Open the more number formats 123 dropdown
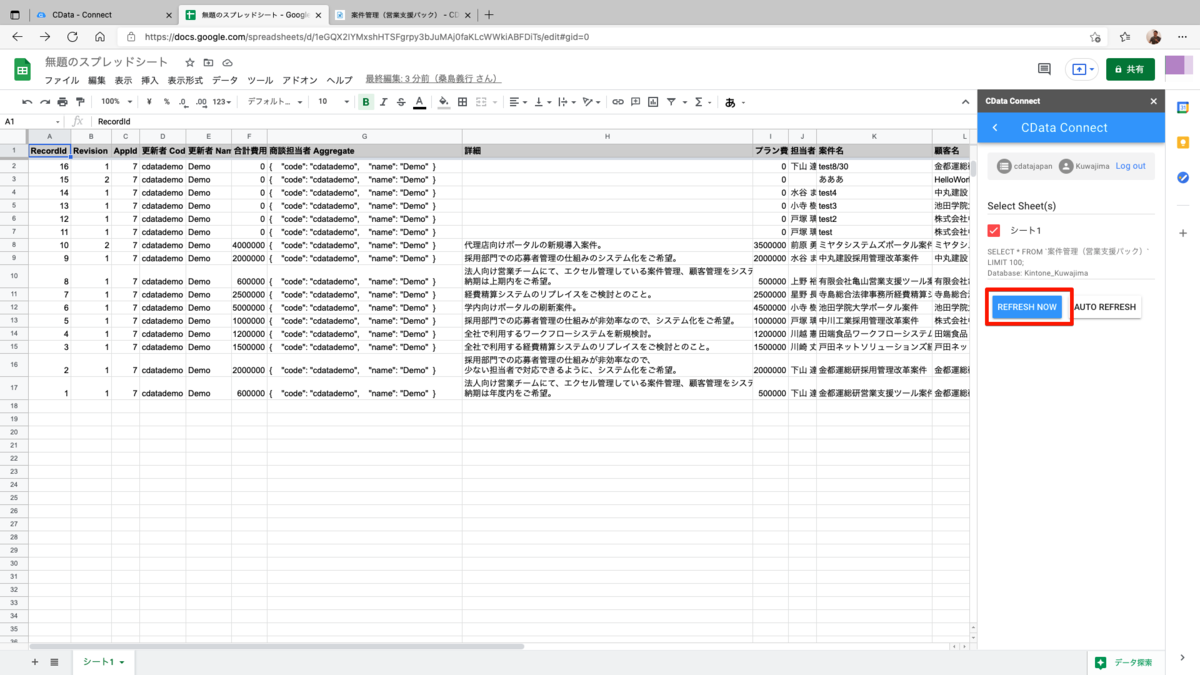Viewport: 1200px width, 675px height. [223, 102]
